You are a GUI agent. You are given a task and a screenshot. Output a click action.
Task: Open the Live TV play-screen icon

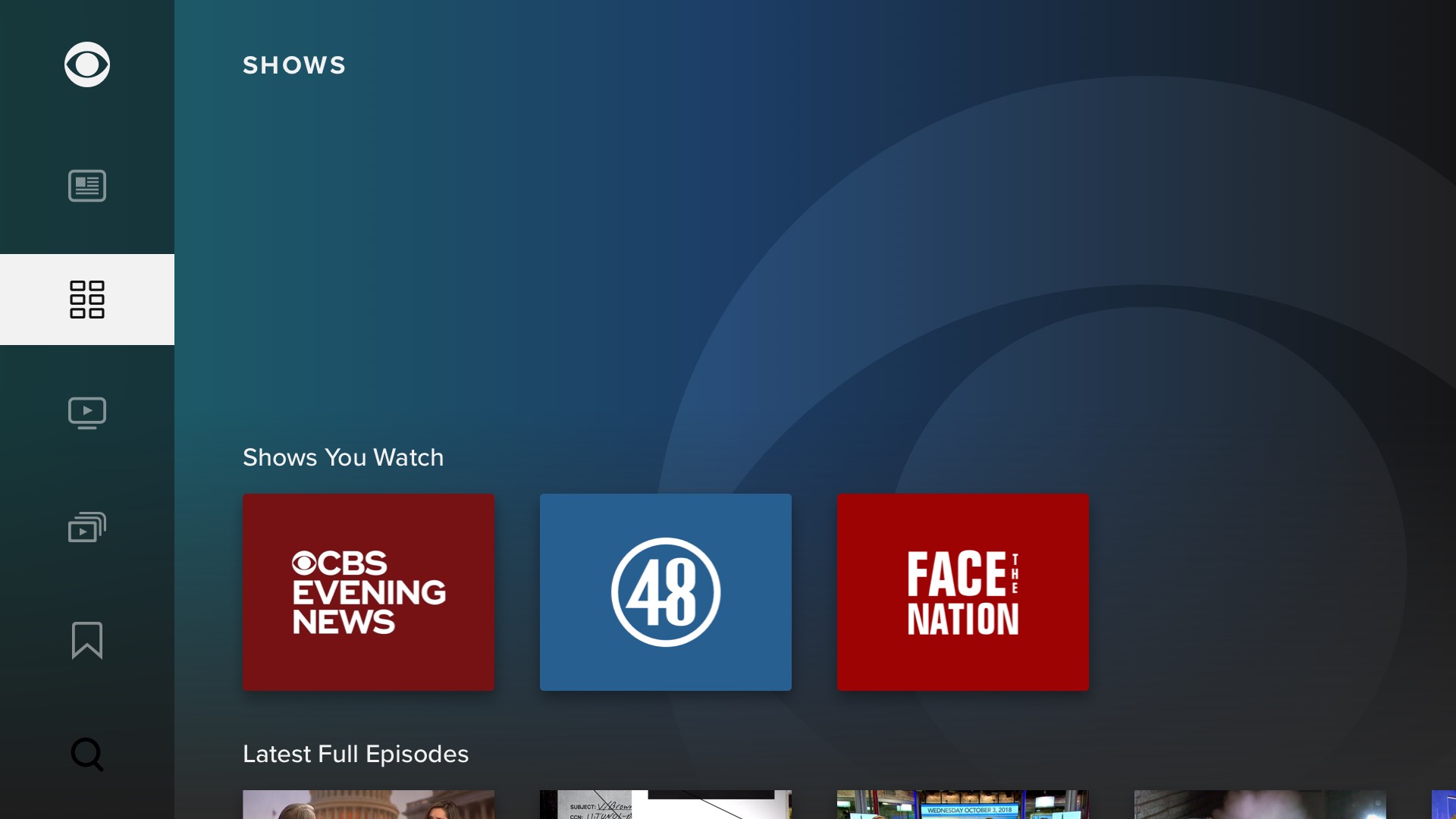point(87,413)
